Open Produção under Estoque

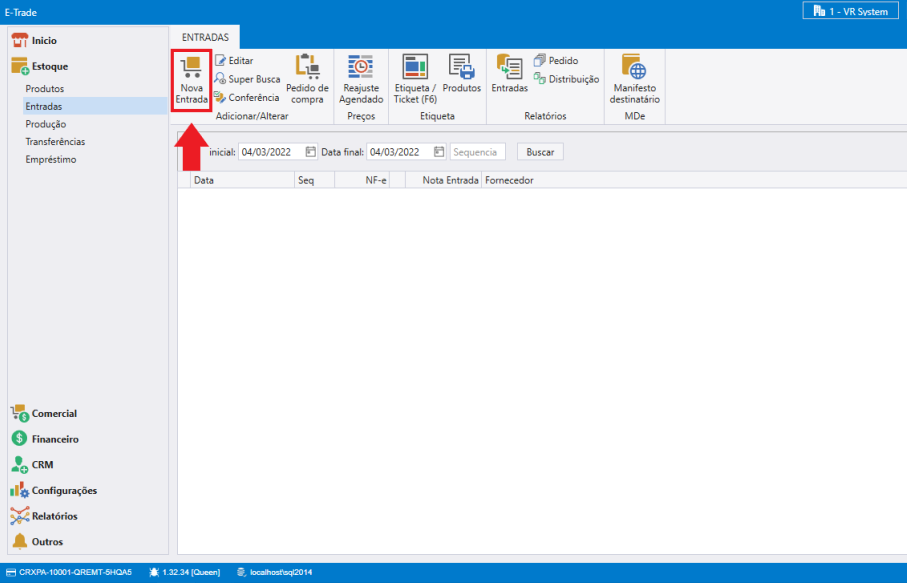(46, 124)
